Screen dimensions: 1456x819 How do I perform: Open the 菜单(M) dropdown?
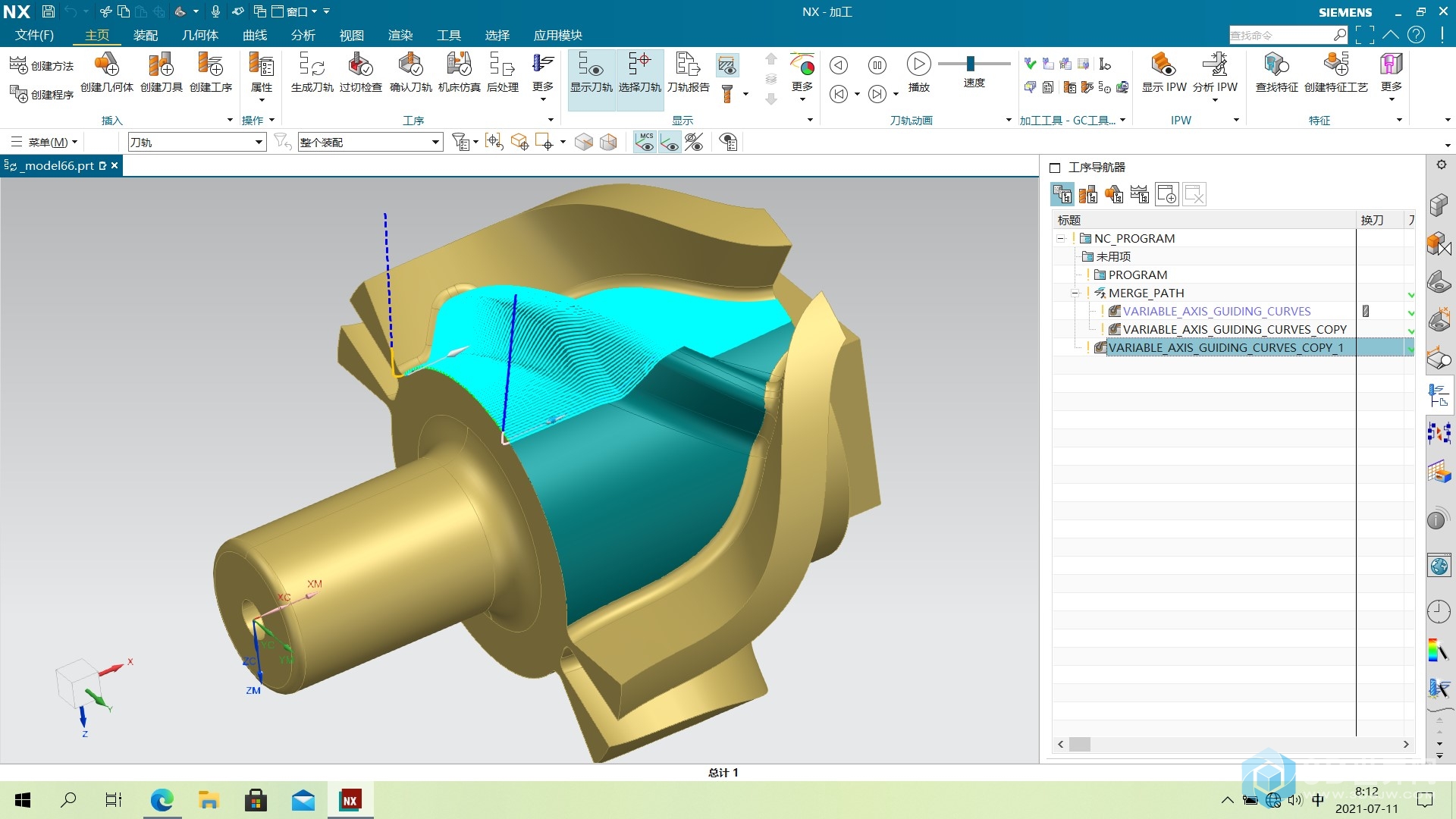point(44,142)
